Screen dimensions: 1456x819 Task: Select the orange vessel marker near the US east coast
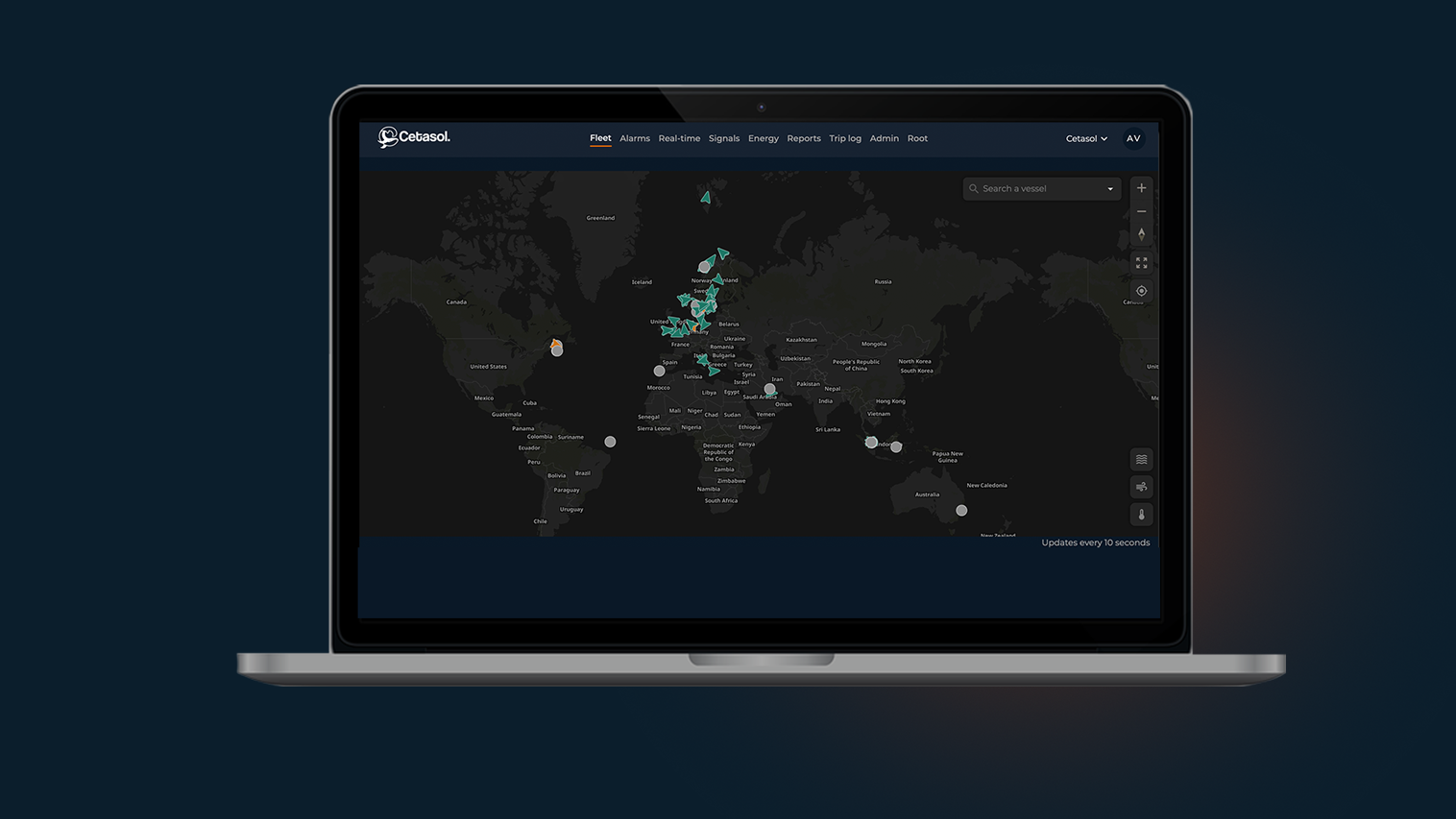click(556, 343)
